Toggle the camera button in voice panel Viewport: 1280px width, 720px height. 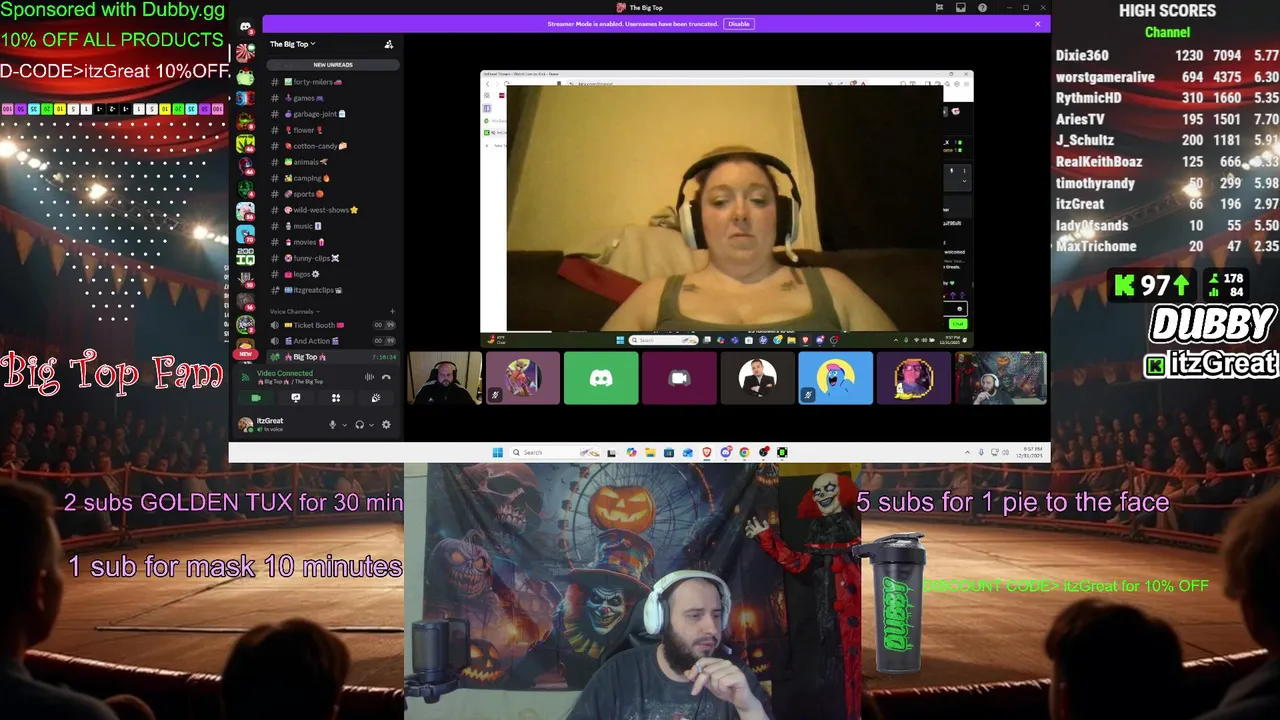pyautogui.click(x=256, y=398)
